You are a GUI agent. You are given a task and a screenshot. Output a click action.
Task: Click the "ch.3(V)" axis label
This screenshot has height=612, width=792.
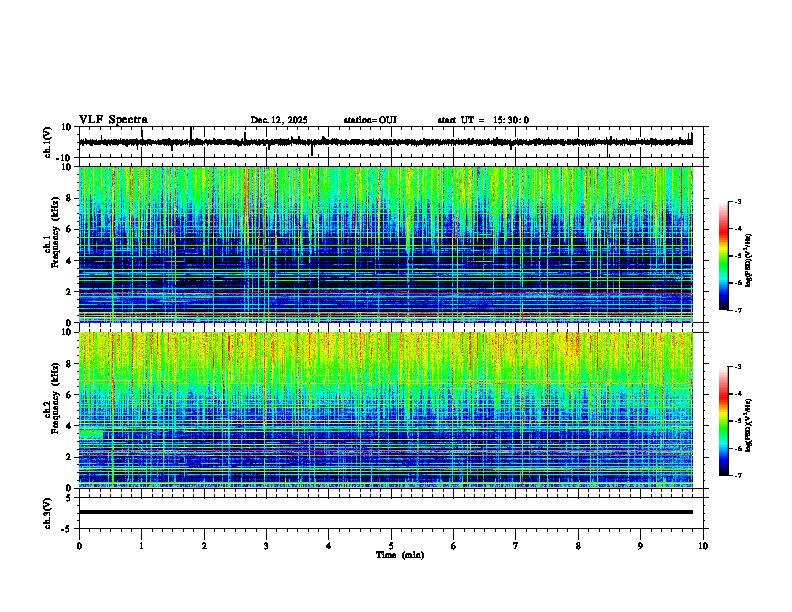[x=48, y=513]
